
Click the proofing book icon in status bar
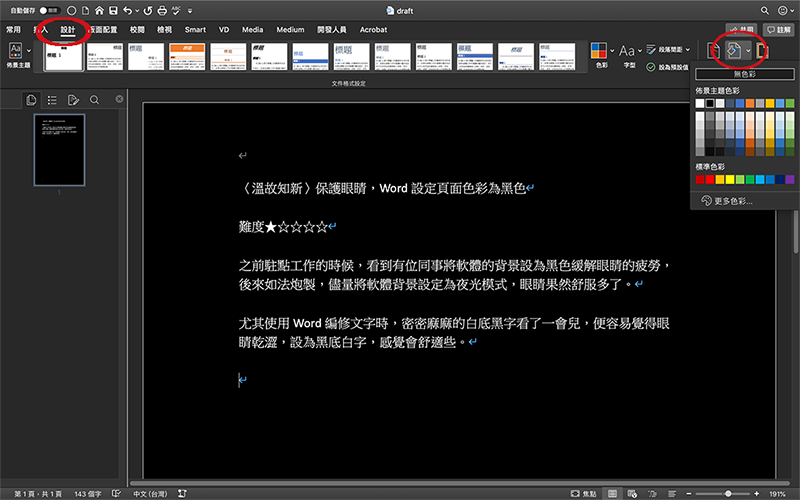(116, 493)
